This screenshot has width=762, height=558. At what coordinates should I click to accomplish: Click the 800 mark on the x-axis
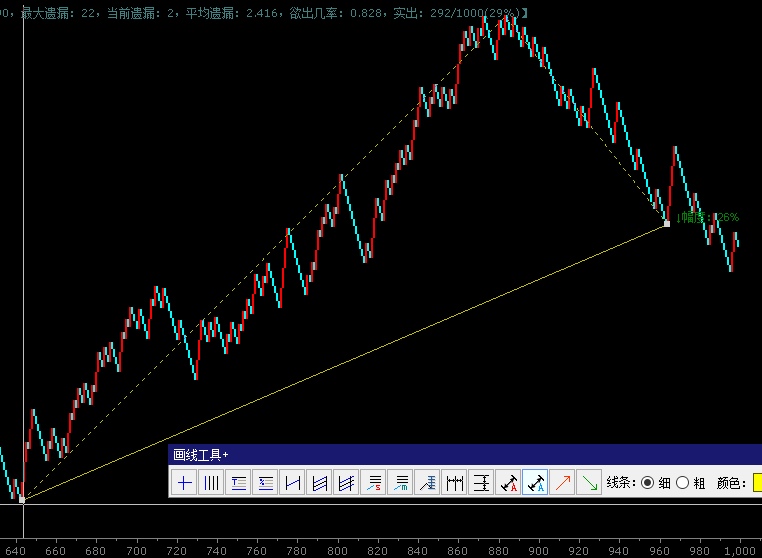[338, 550]
